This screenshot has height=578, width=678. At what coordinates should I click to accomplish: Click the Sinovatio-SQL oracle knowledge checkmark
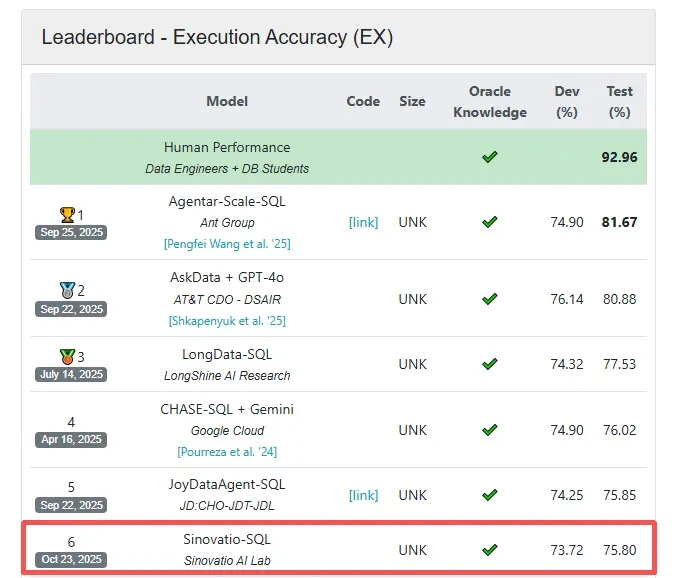click(489, 549)
